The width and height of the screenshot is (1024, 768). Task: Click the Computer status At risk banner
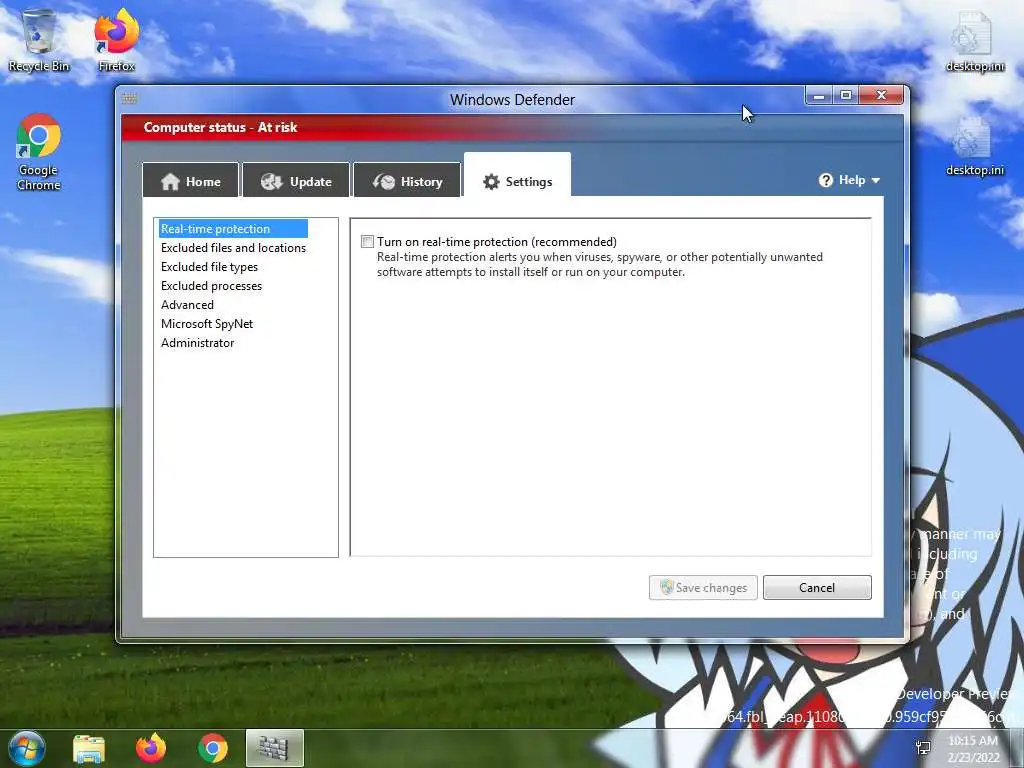512,127
